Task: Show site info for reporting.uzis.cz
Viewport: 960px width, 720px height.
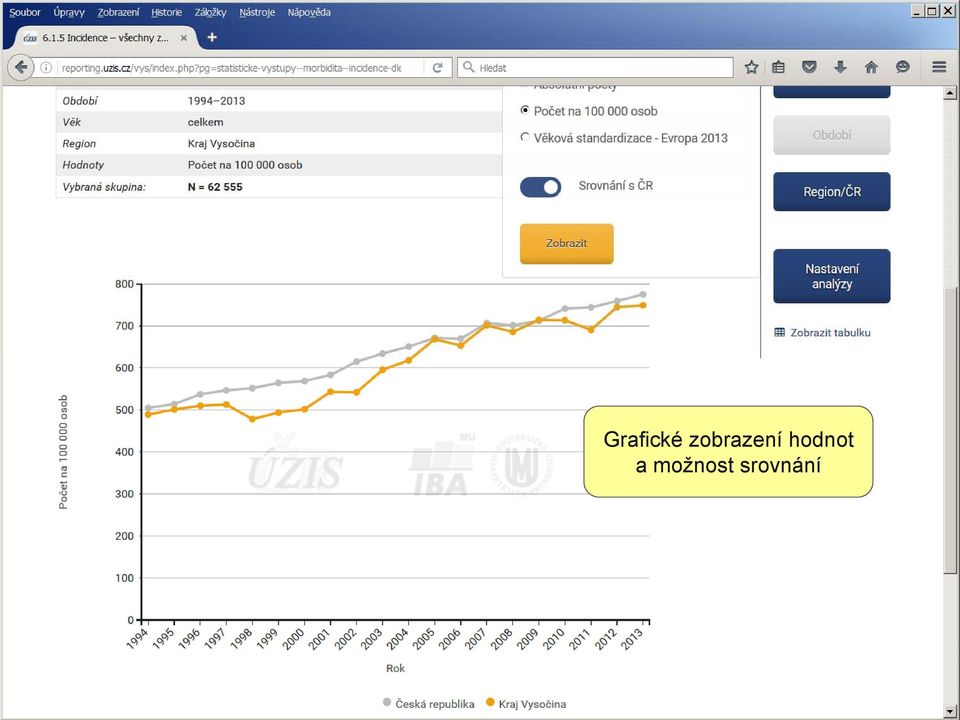Action: click(46, 68)
